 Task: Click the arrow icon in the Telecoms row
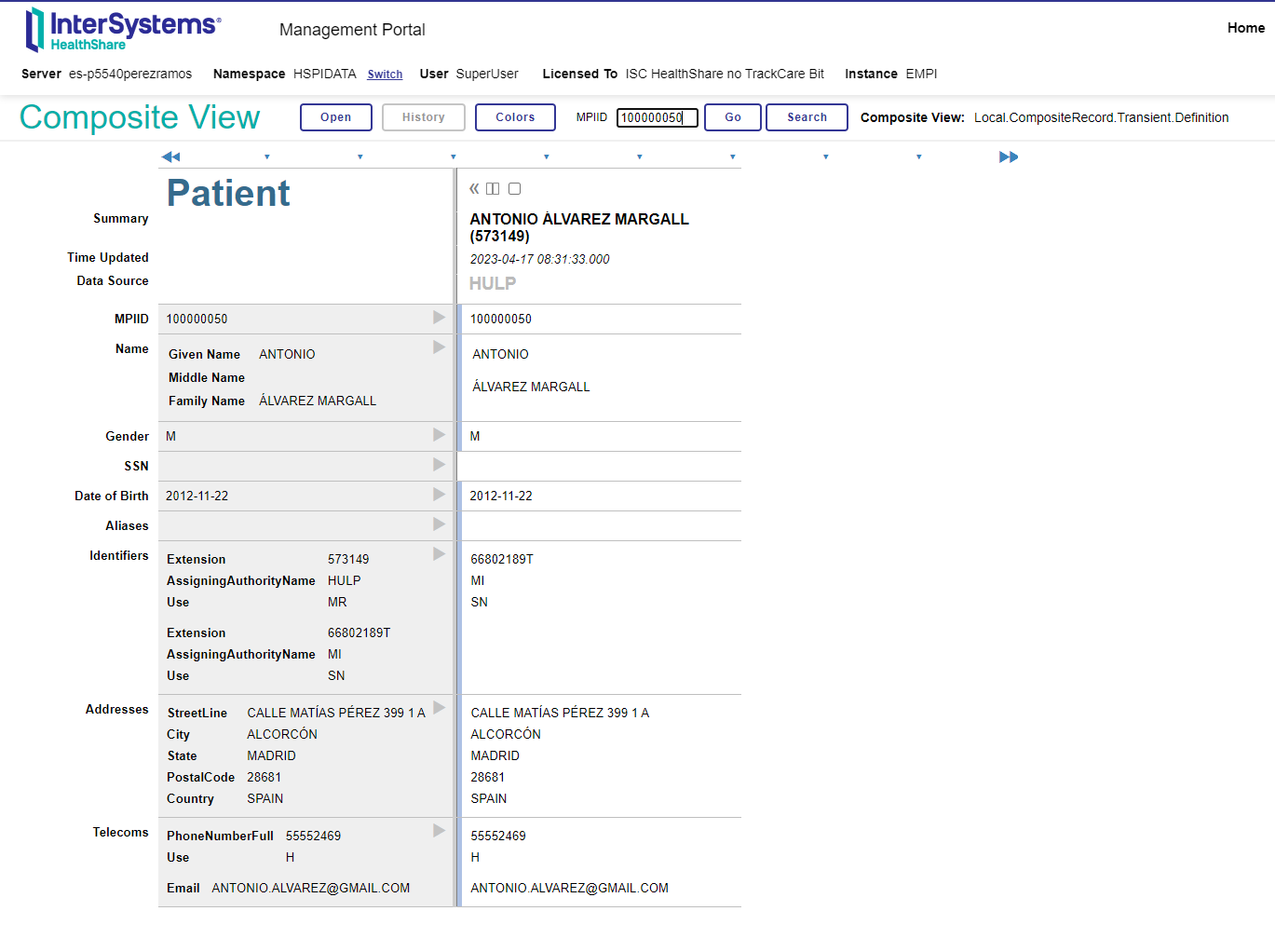pyautogui.click(x=439, y=831)
